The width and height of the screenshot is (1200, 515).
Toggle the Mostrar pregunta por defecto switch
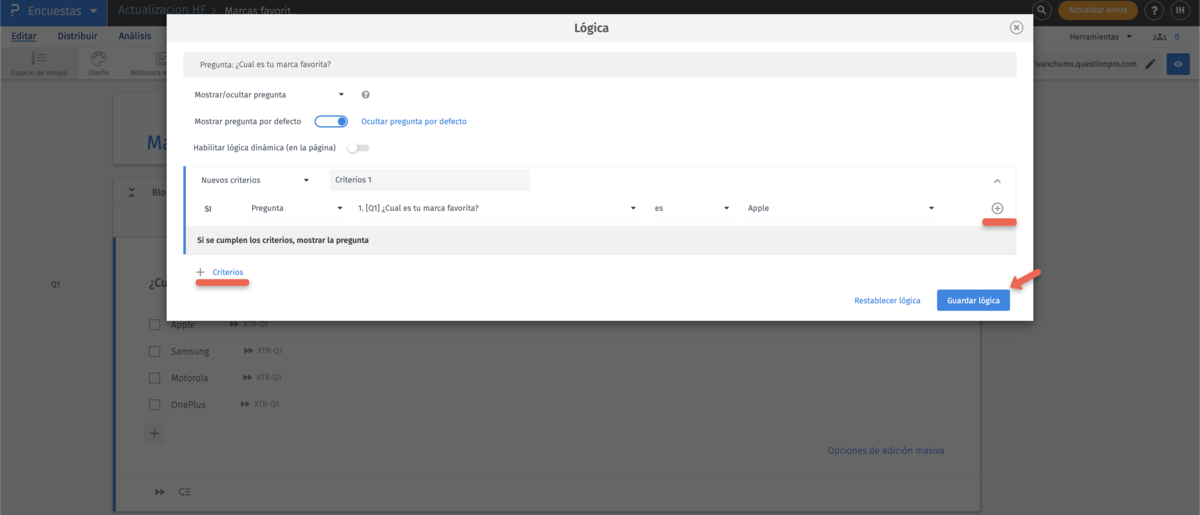click(331, 121)
